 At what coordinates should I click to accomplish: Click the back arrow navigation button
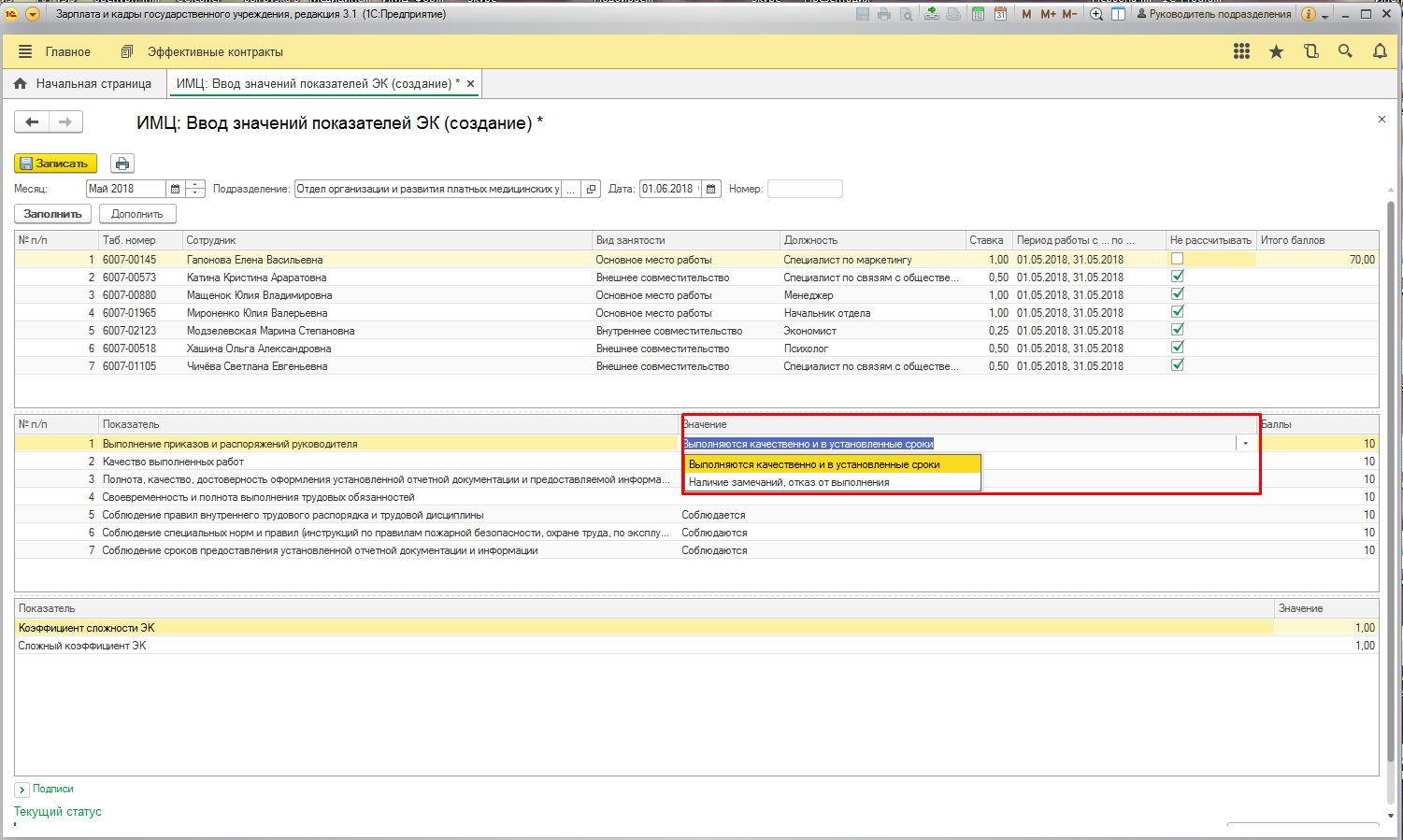(x=32, y=122)
